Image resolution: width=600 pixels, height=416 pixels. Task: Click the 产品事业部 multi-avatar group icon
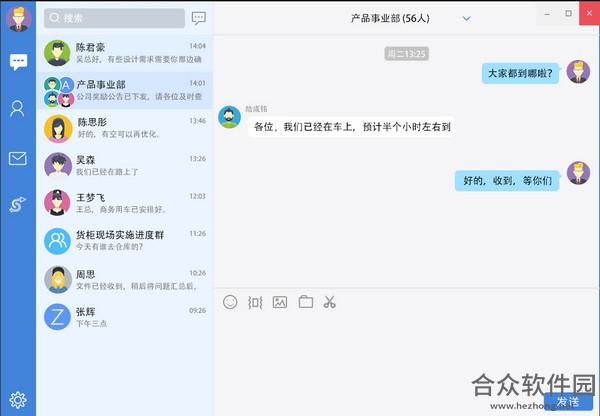pyautogui.click(x=59, y=92)
